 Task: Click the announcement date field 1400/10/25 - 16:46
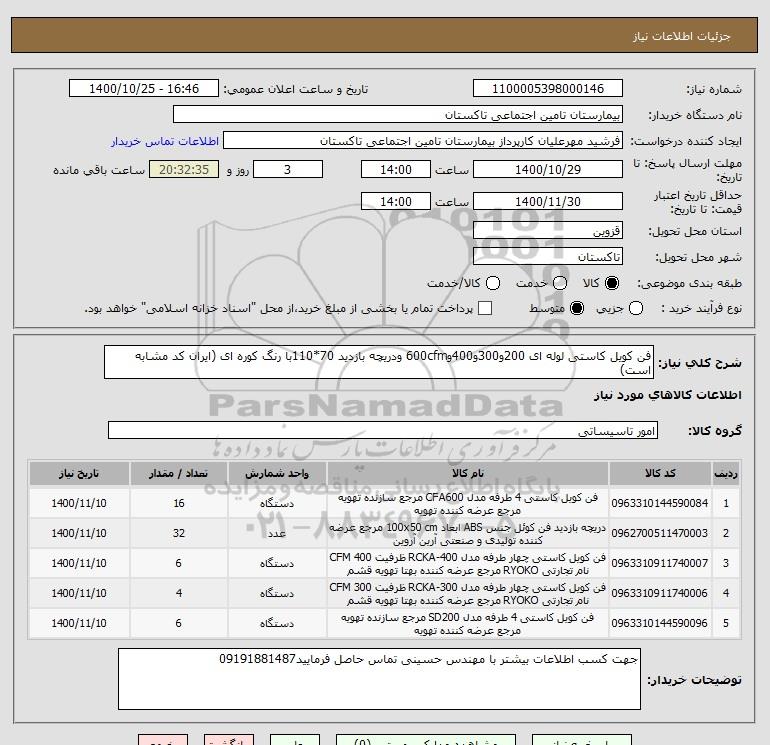click(x=144, y=89)
